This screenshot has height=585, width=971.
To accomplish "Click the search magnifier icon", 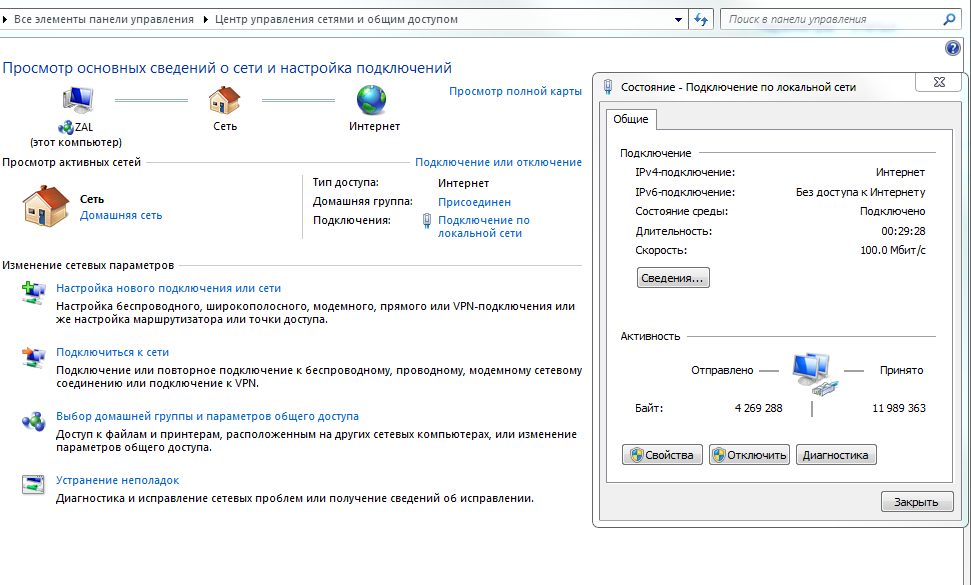I will [949, 19].
